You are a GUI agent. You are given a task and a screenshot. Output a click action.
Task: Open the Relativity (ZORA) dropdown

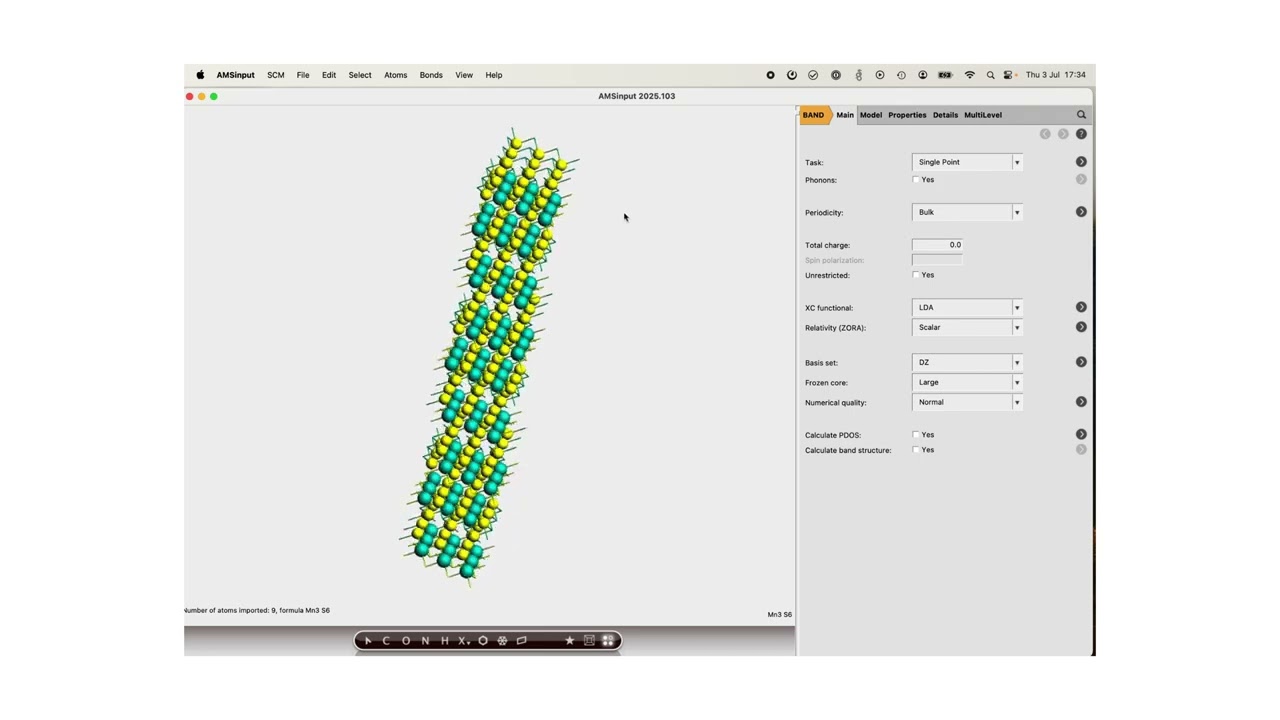point(967,327)
